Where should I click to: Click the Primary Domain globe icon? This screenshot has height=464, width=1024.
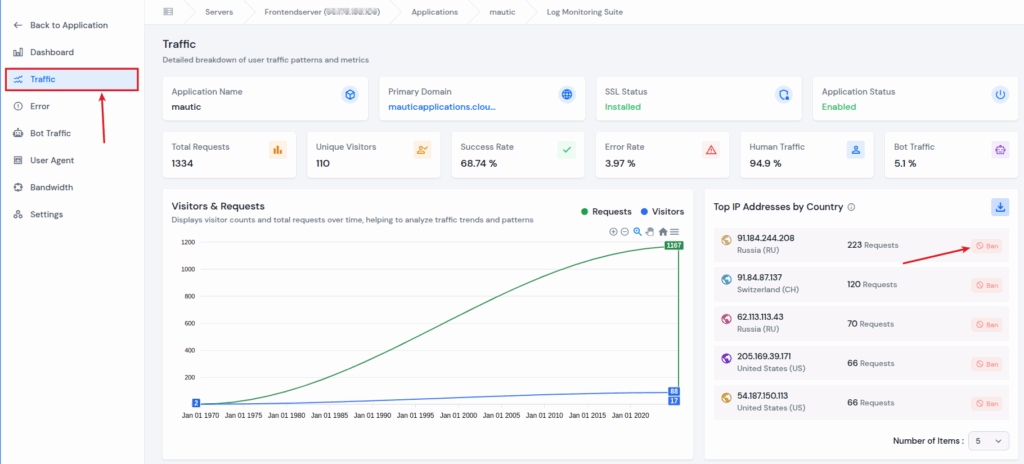(x=567, y=95)
